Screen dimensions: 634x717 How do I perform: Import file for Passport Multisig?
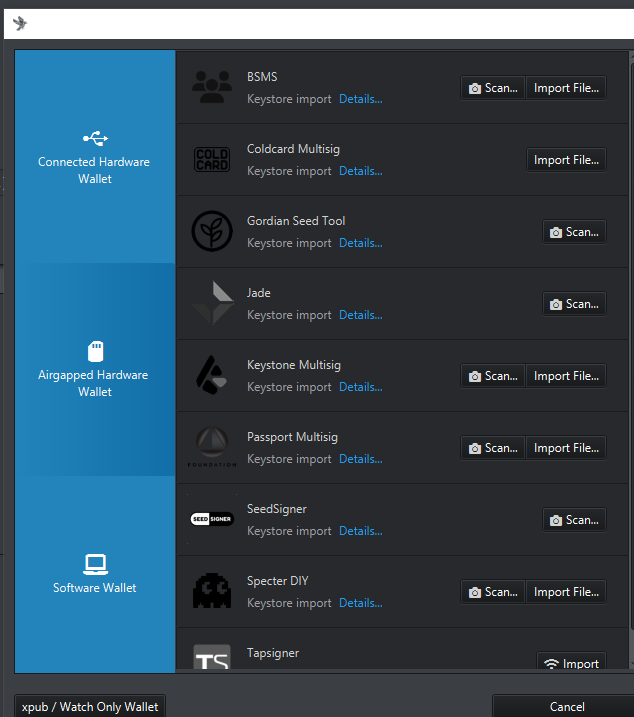566,448
